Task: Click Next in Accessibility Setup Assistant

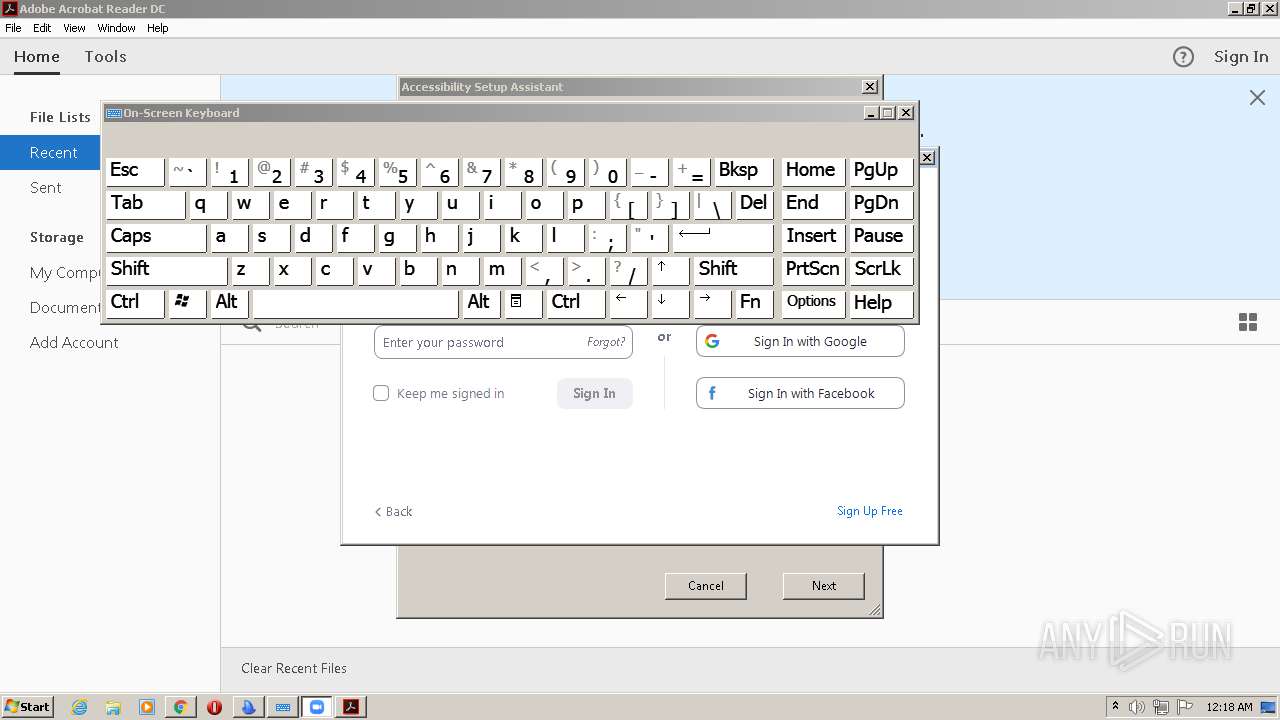Action: click(824, 586)
